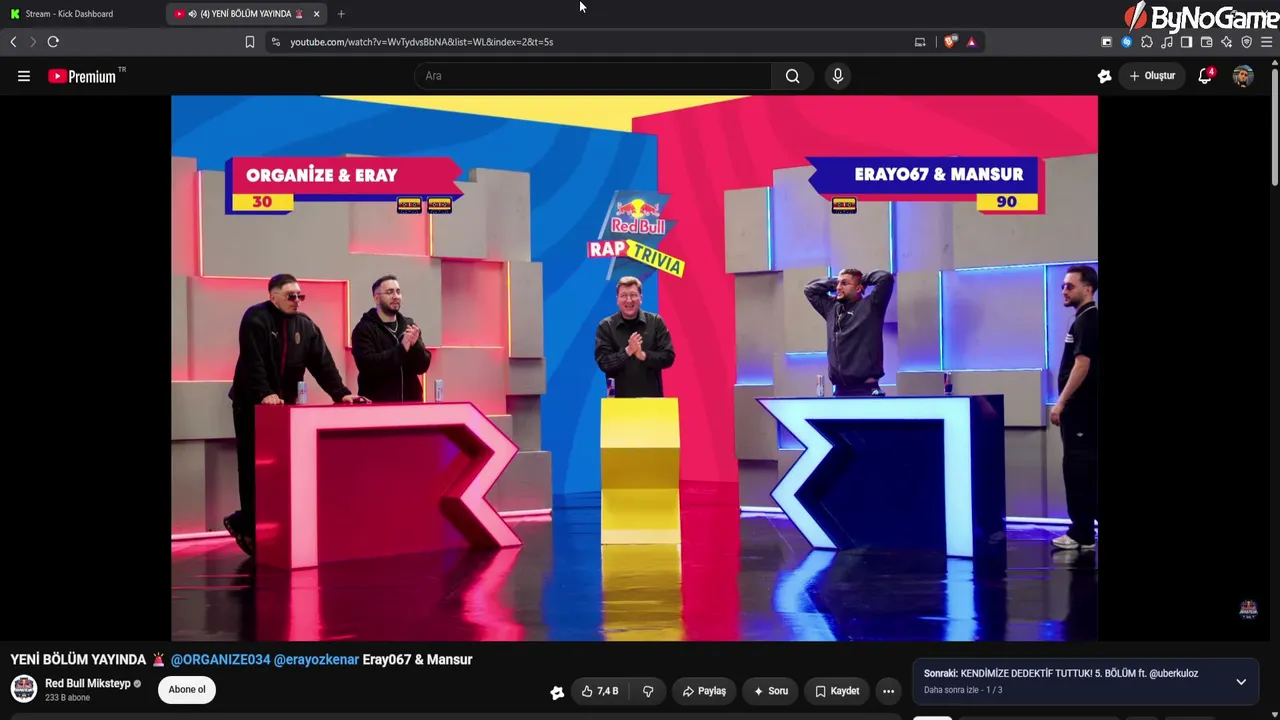
Task: Click the search magnifier button
Action: pos(792,76)
